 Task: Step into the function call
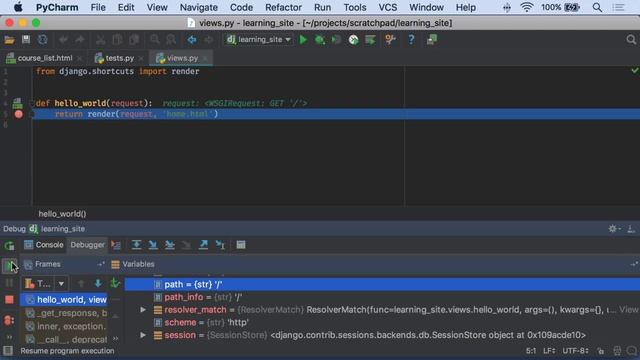coord(153,245)
